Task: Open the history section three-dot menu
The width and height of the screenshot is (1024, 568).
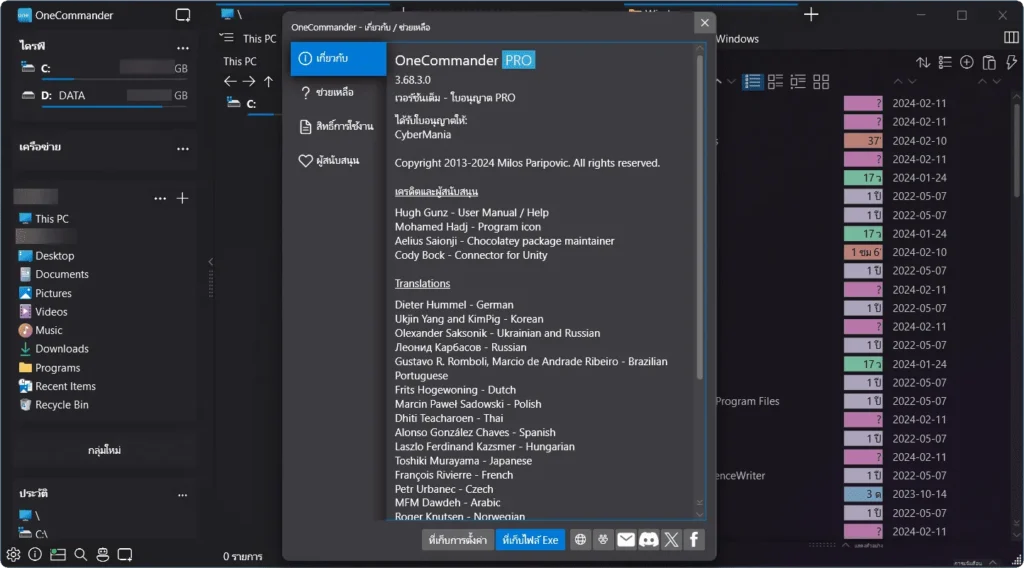Action: point(182,494)
